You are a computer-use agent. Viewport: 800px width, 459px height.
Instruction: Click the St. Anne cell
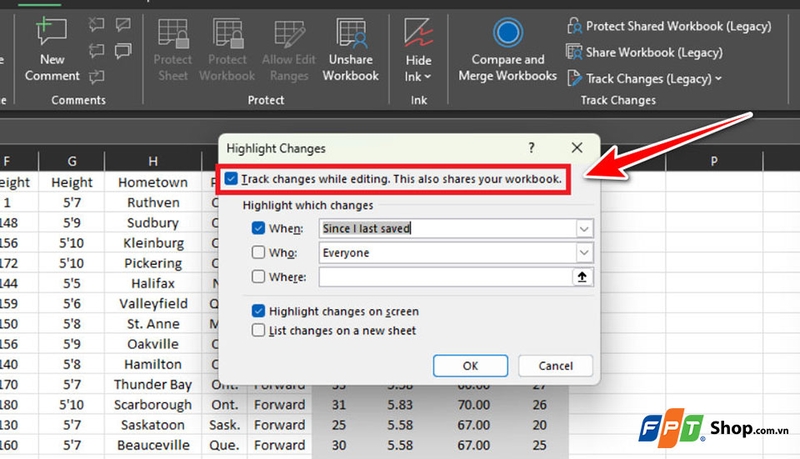point(153,324)
